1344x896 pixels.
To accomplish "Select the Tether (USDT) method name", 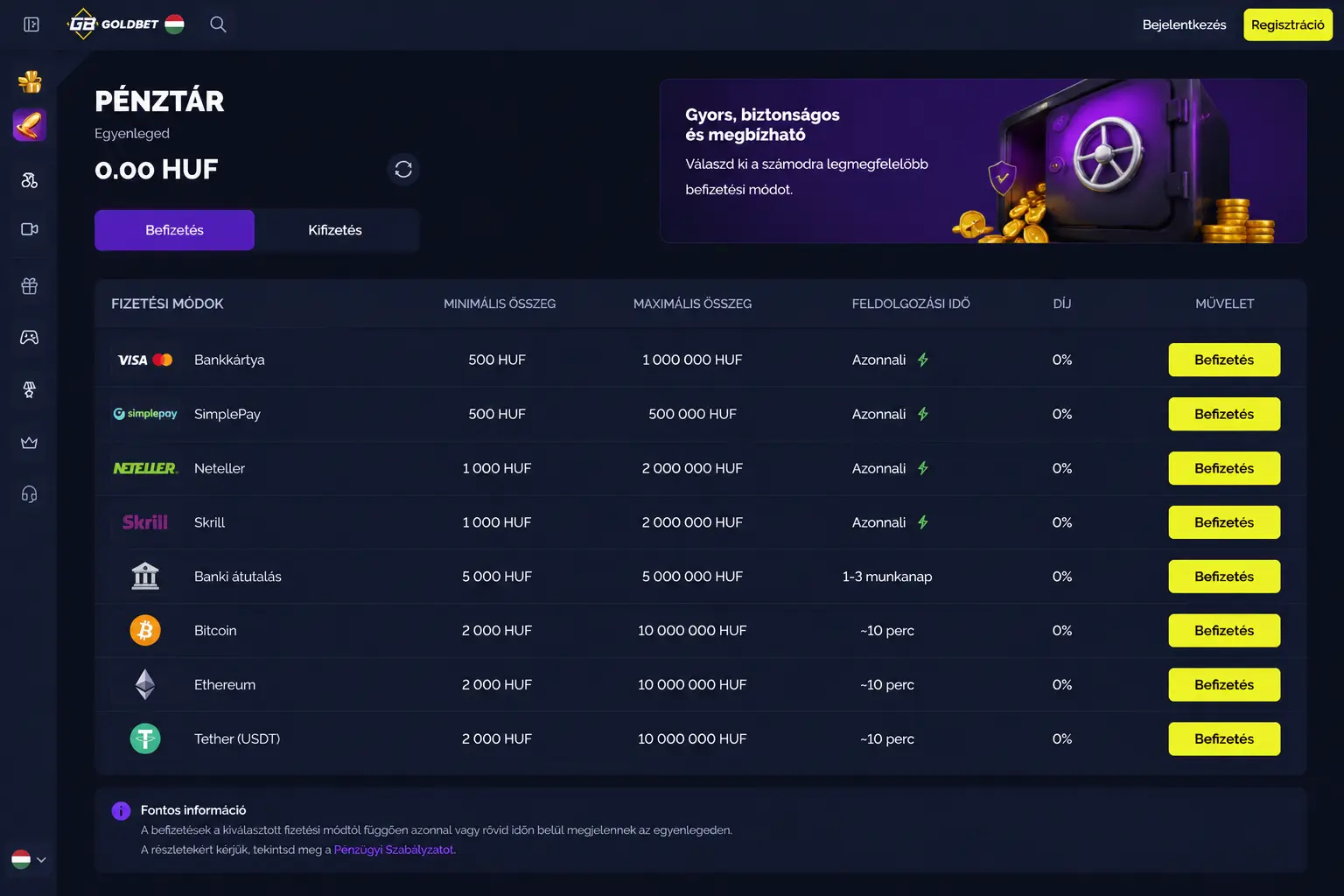I will pyautogui.click(x=237, y=738).
